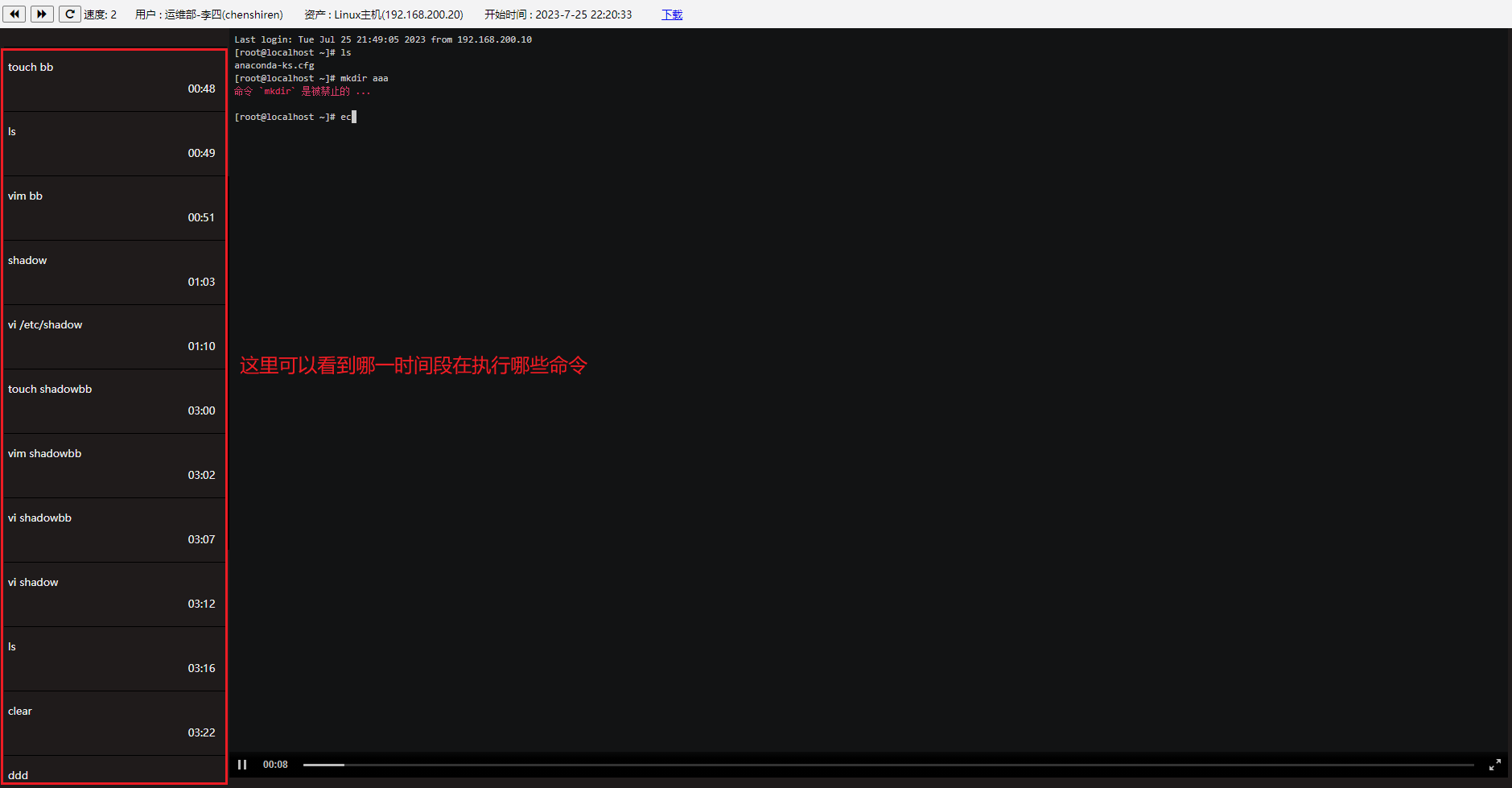1512x788 pixels.
Task: Jump to the 'clear' command at 03:22
Action: pos(114,724)
